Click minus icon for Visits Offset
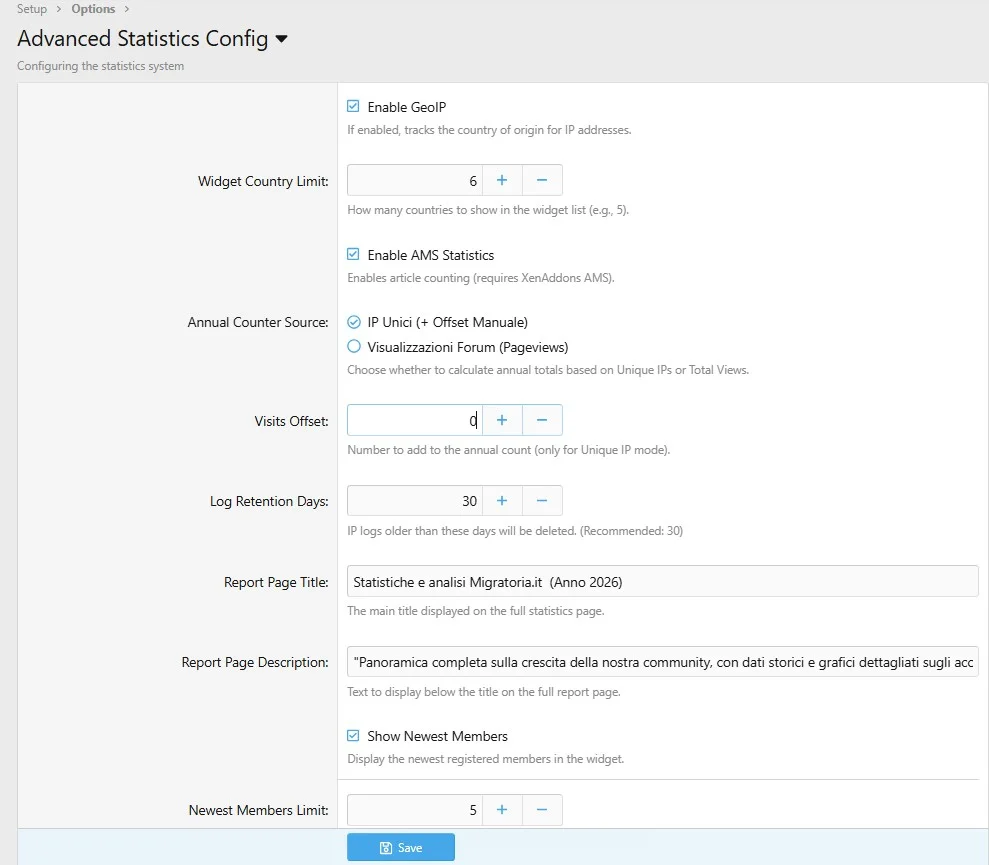989x865 pixels. [x=542, y=420]
